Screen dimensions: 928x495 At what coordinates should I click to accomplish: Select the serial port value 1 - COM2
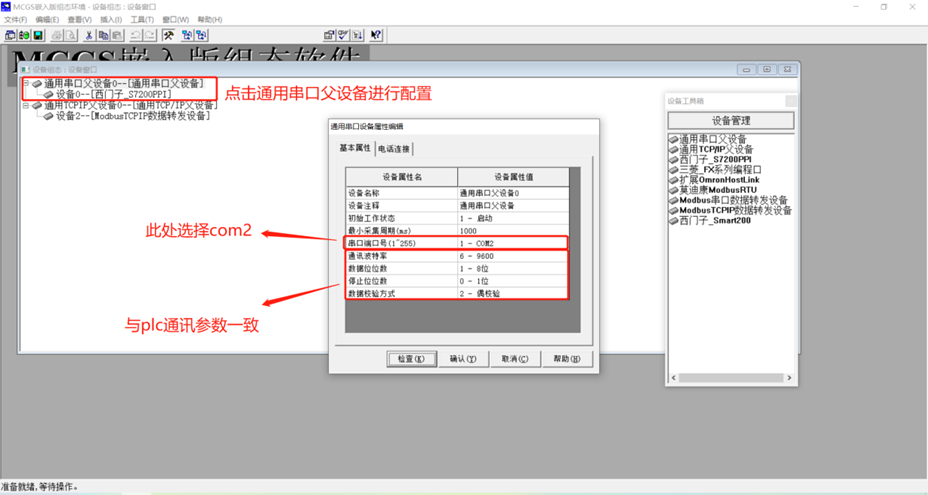pos(513,243)
